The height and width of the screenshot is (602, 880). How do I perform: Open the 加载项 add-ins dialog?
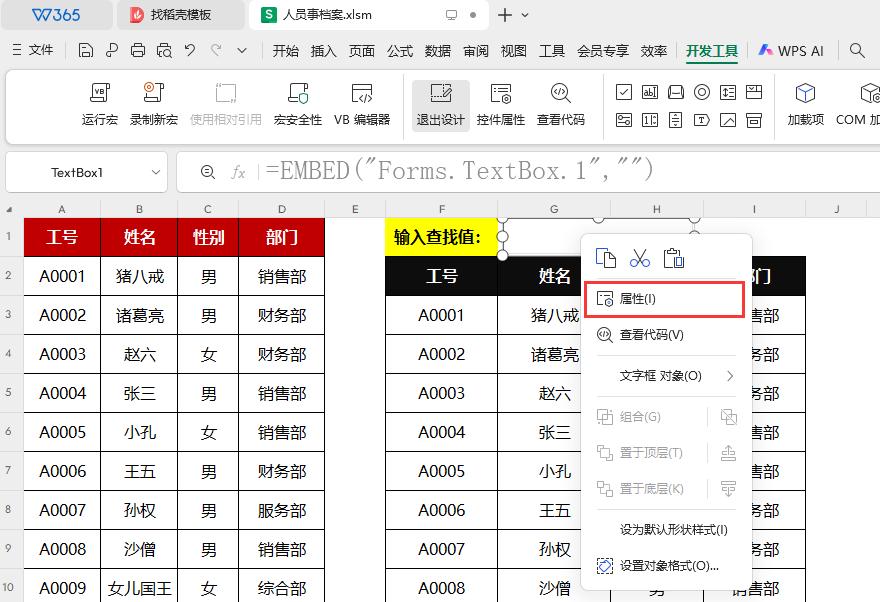tap(805, 104)
